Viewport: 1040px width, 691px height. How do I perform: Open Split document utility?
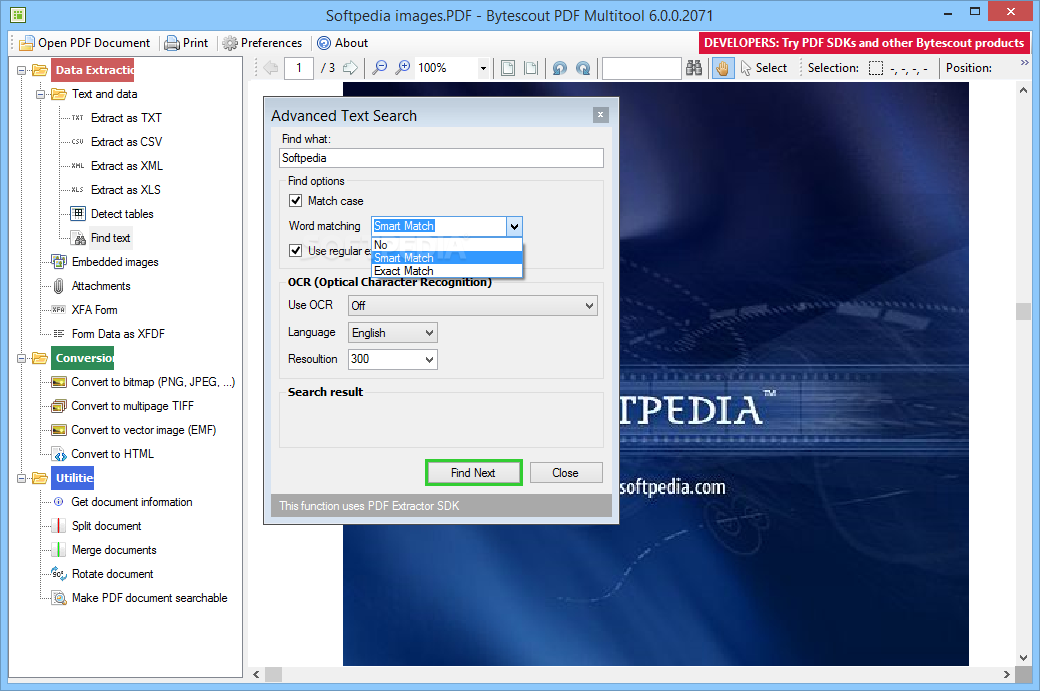(106, 526)
